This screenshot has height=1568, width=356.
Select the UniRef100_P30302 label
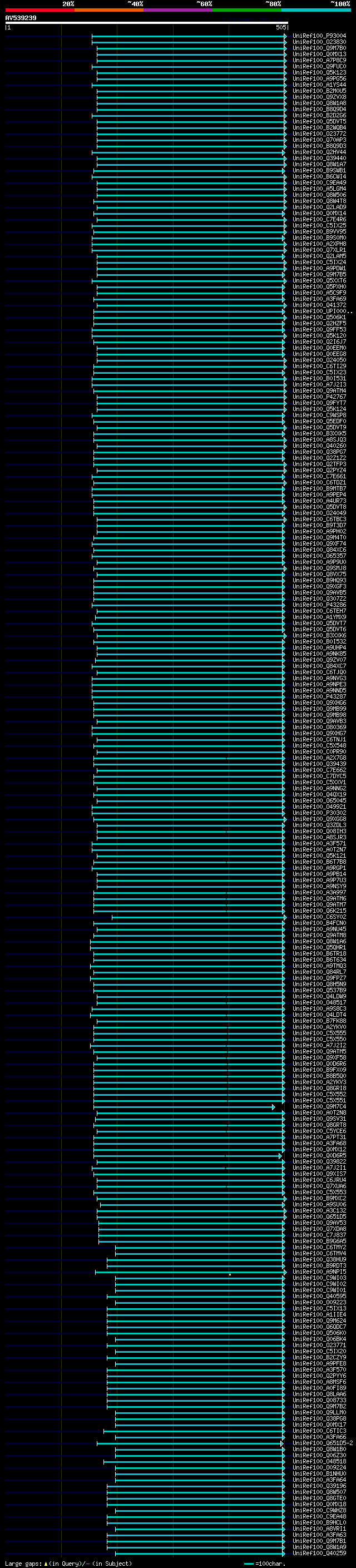coord(319,813)
